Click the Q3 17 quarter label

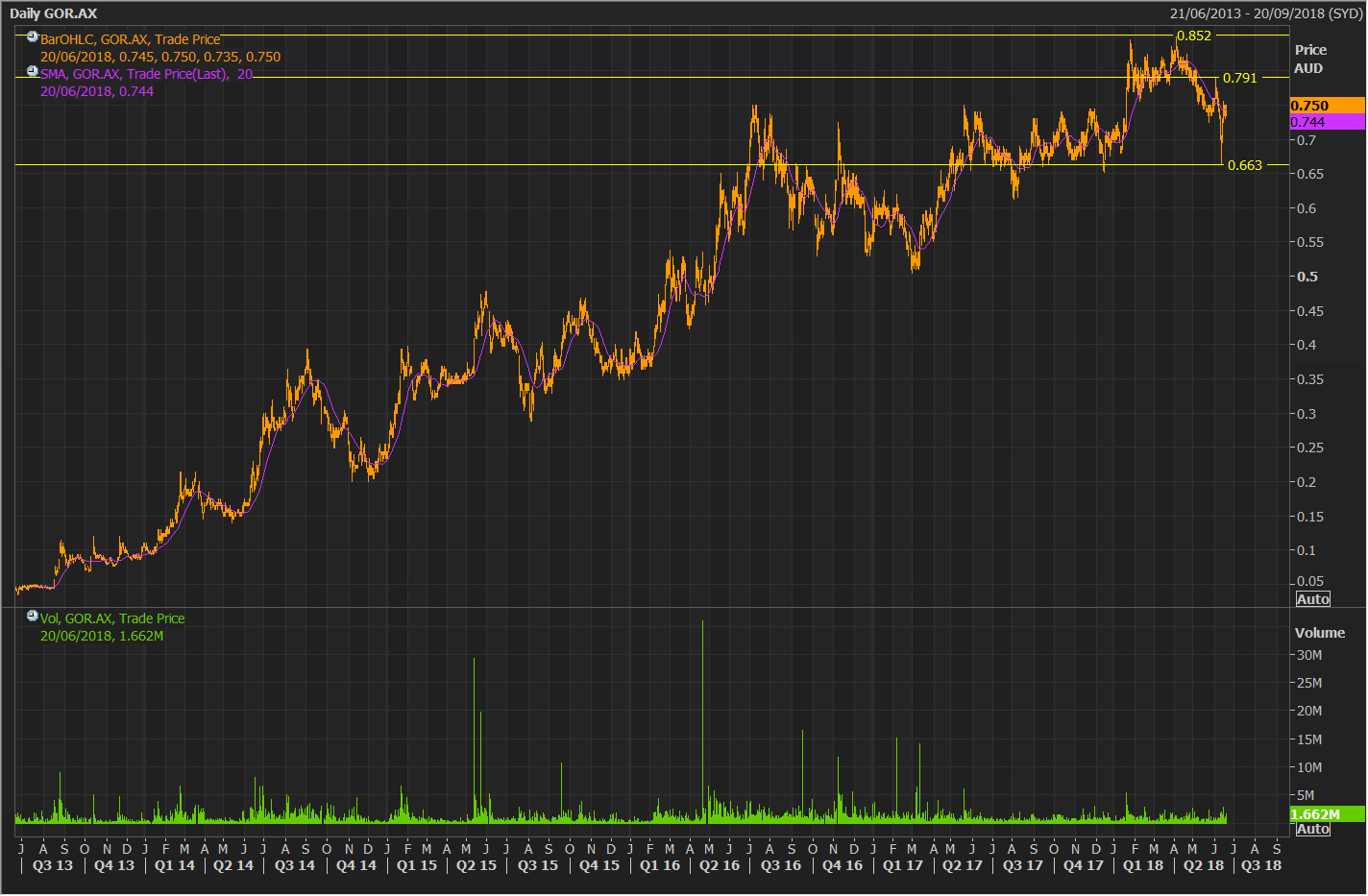1023,865
